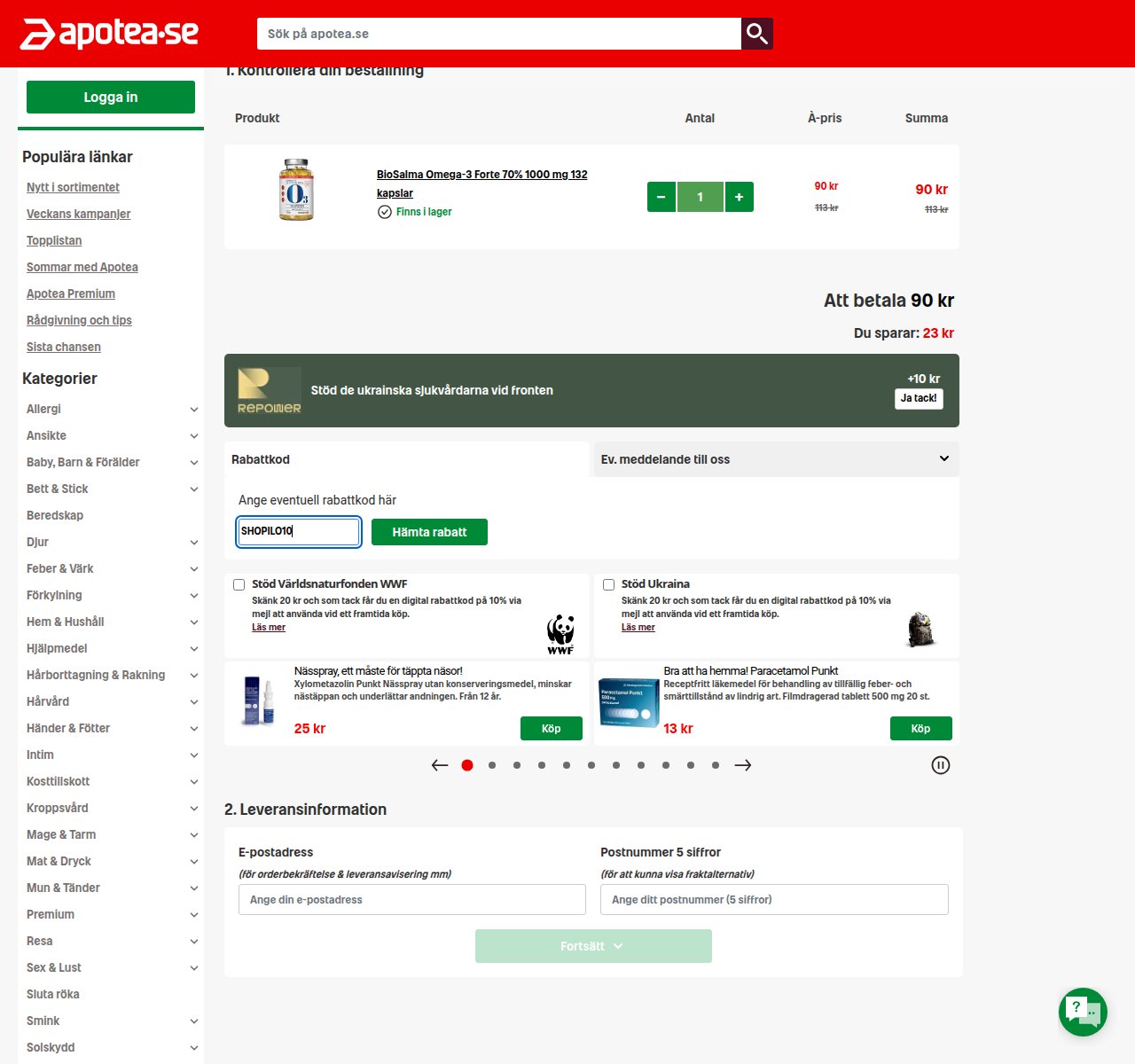Select the Rabattkod tab

407,459
